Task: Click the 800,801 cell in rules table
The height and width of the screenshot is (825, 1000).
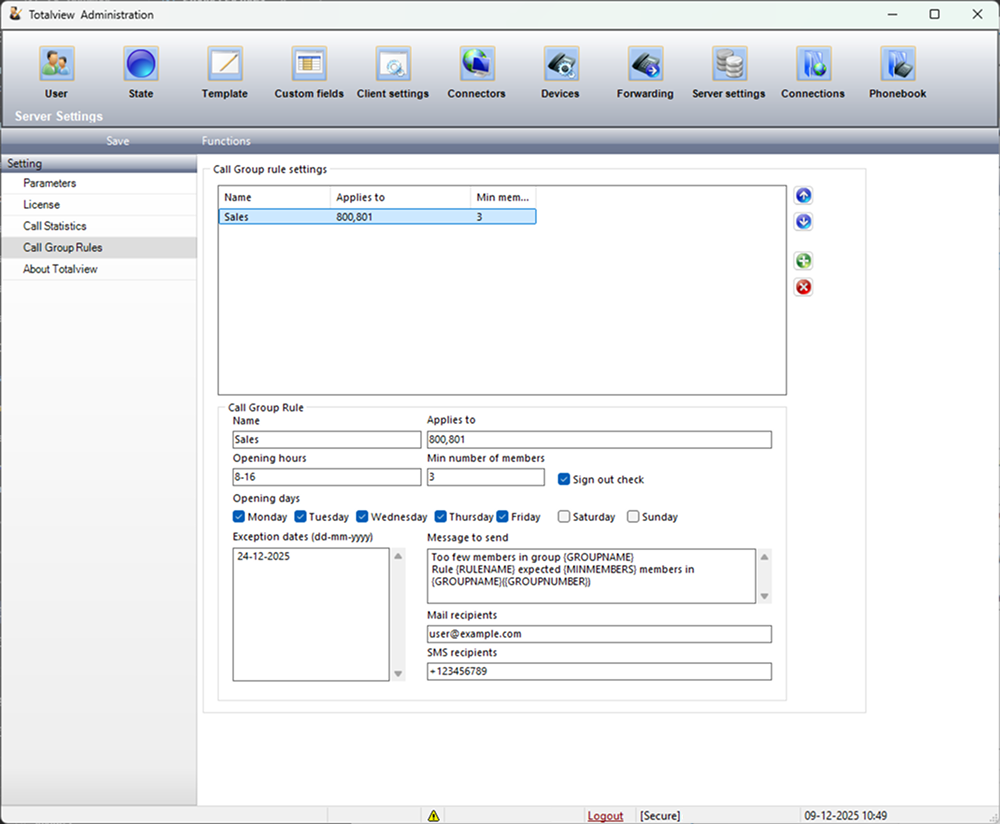Action: [355, 217]
